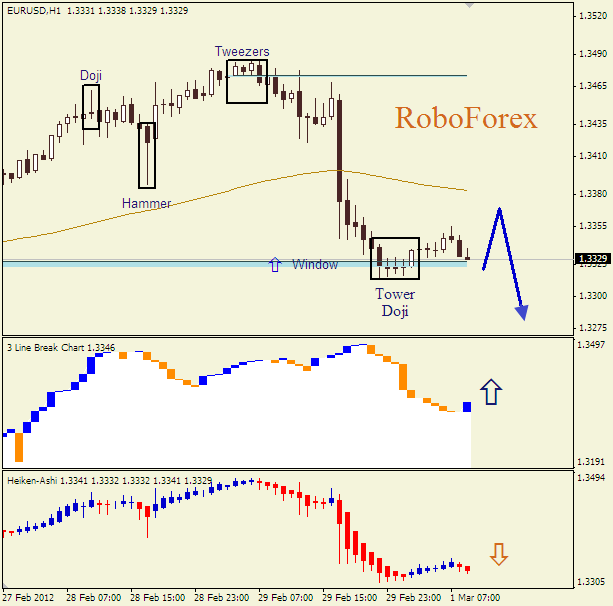Click the RoboForex watermark text
This screenshot has width=613, height=606.
coord(466,118)
